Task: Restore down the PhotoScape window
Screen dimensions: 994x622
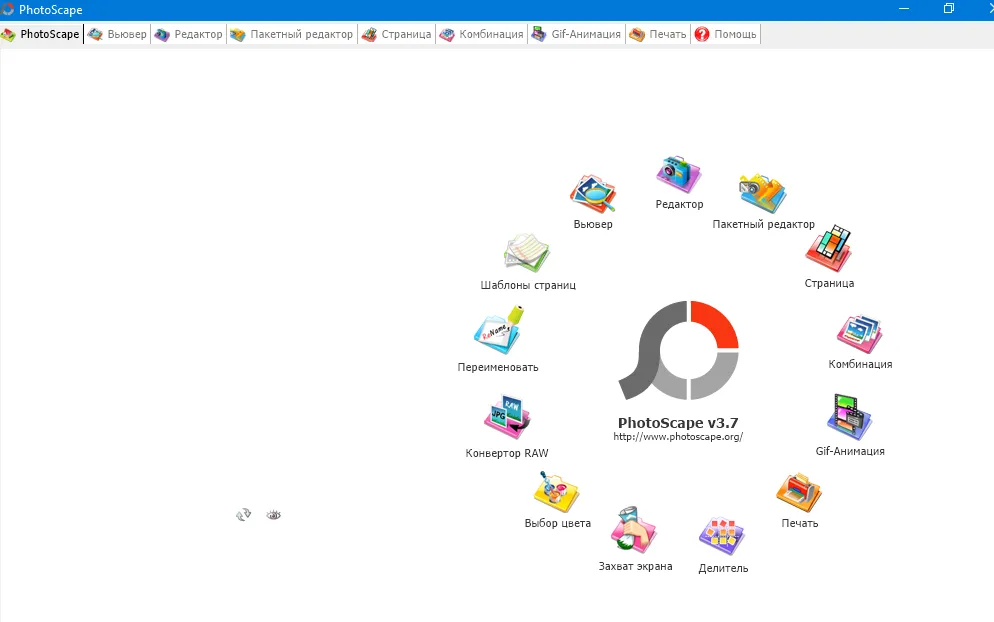Action: point(949,9)
